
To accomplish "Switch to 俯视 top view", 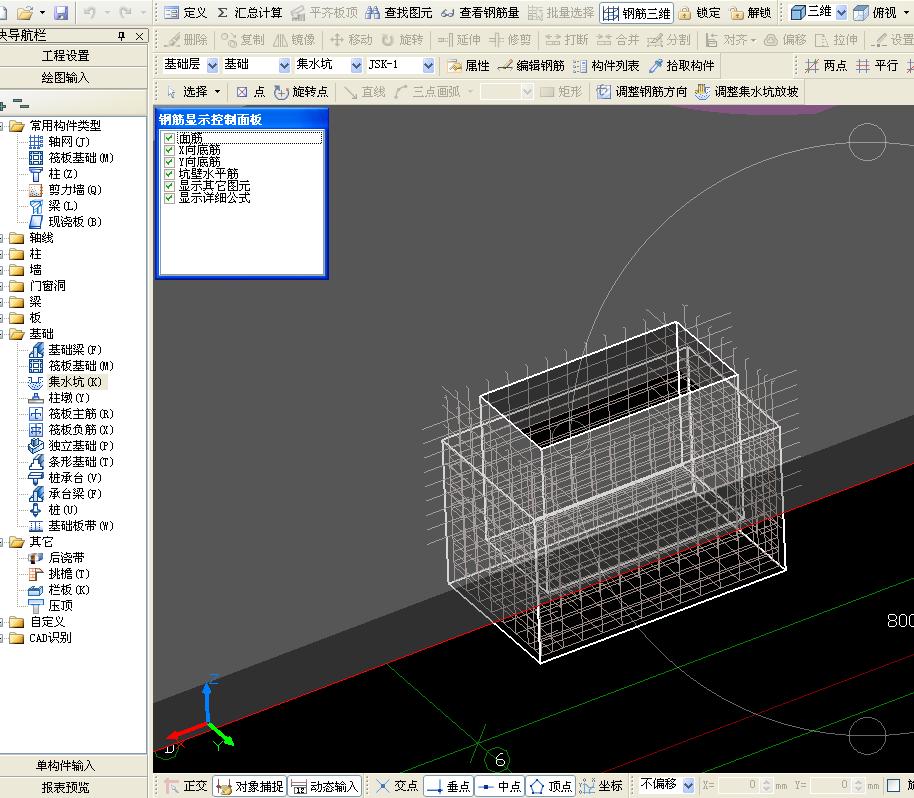I will (x=874, y=12).
